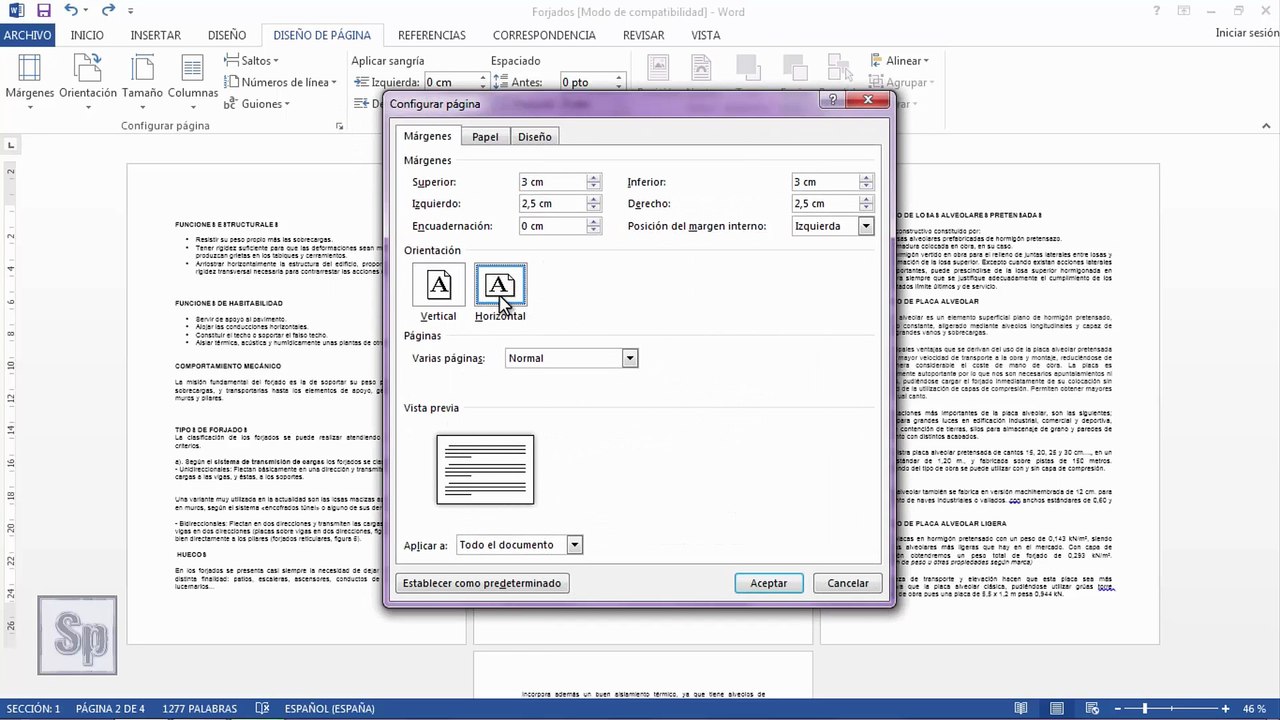Click the 1277 PALABRAS word count

[200, 709]
